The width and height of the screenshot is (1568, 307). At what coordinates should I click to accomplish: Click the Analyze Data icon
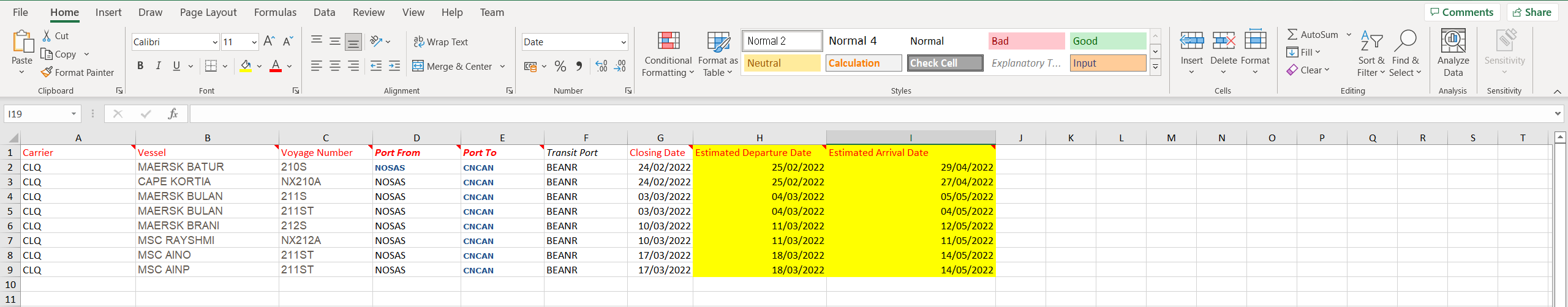(x=1453, y=42)
